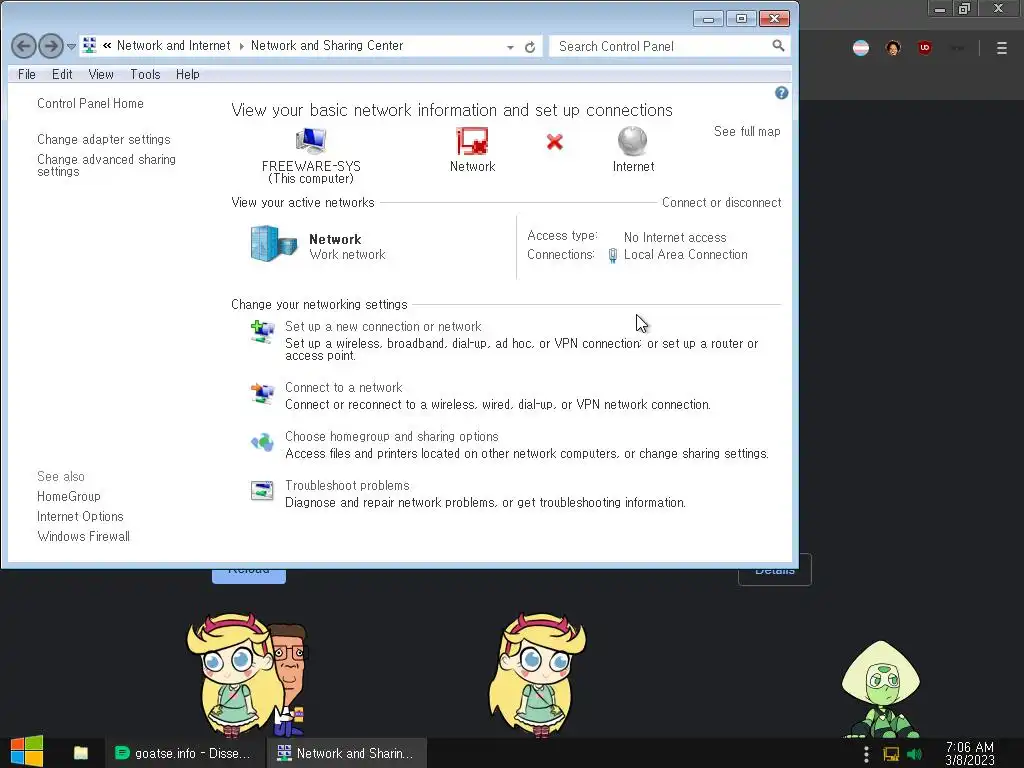This screenshot has height=768, width=1024.
Task: Open See full map link
Action: pos(747,131)
